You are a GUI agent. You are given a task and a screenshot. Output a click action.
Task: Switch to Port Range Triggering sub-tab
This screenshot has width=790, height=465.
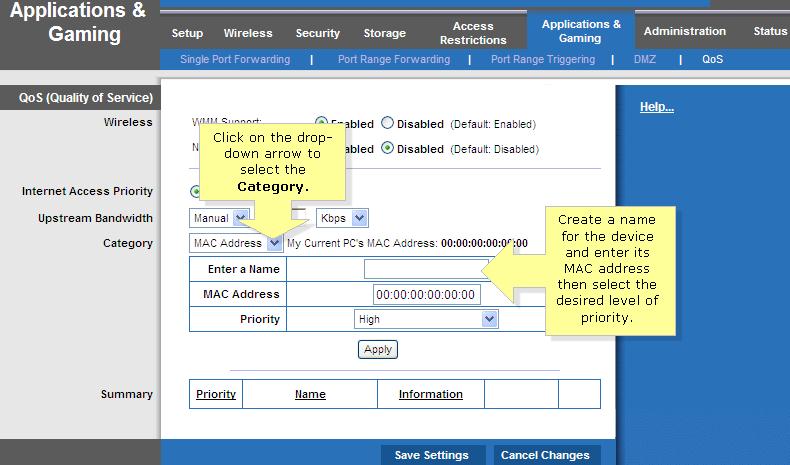pos(543,59)
